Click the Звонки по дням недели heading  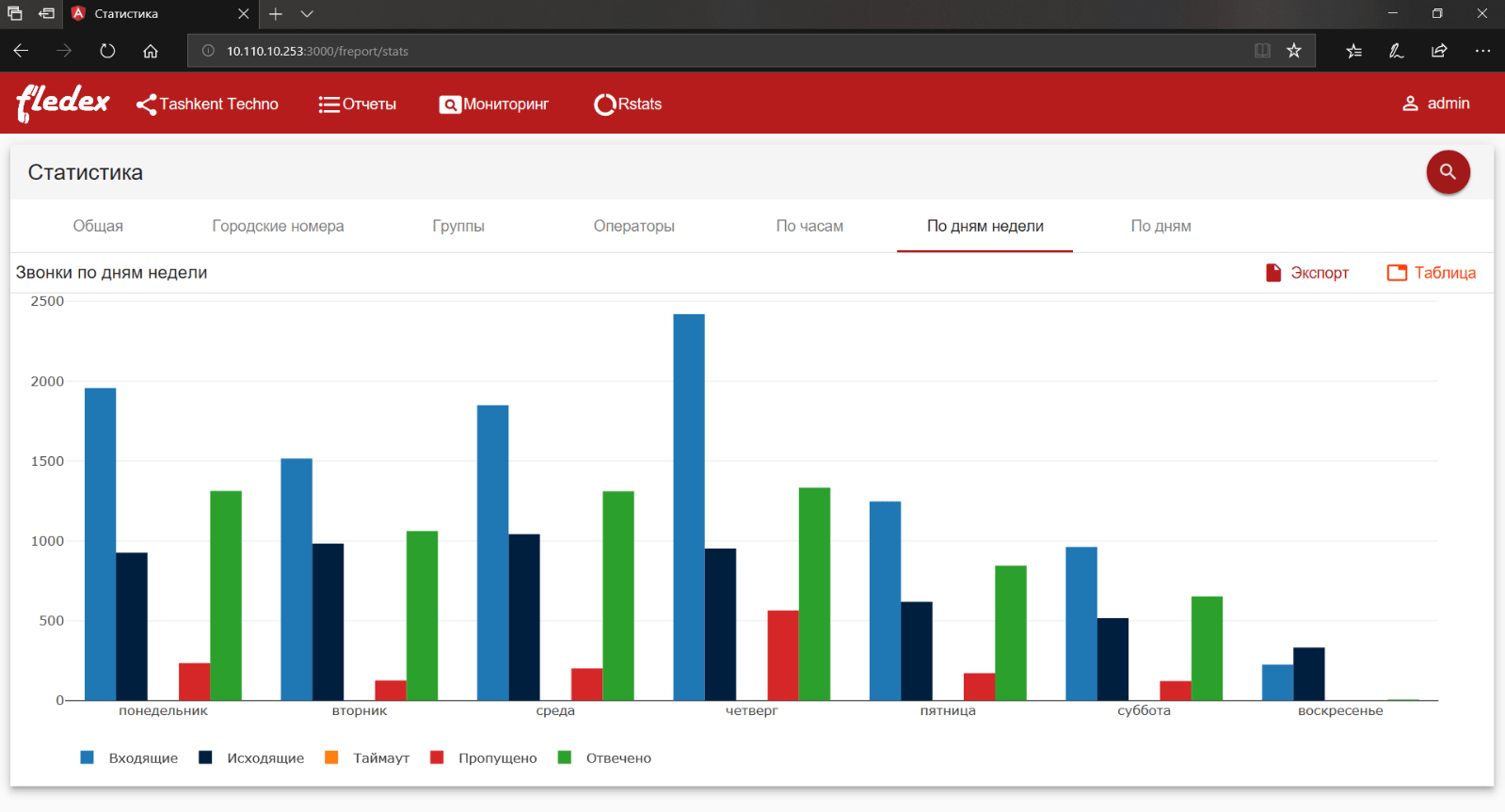click(x=112, y=273)
